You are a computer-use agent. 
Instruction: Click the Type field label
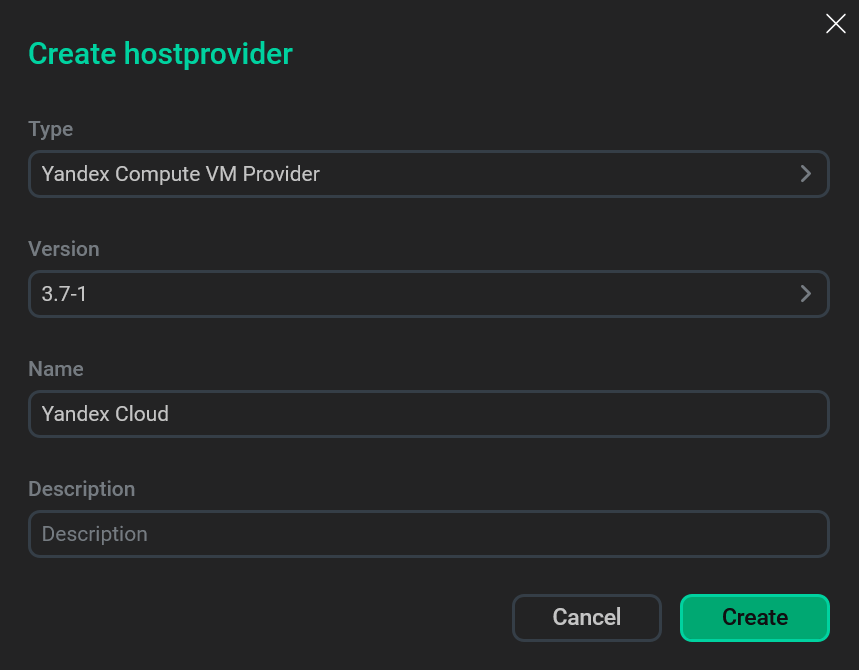(x=50, y=129)
